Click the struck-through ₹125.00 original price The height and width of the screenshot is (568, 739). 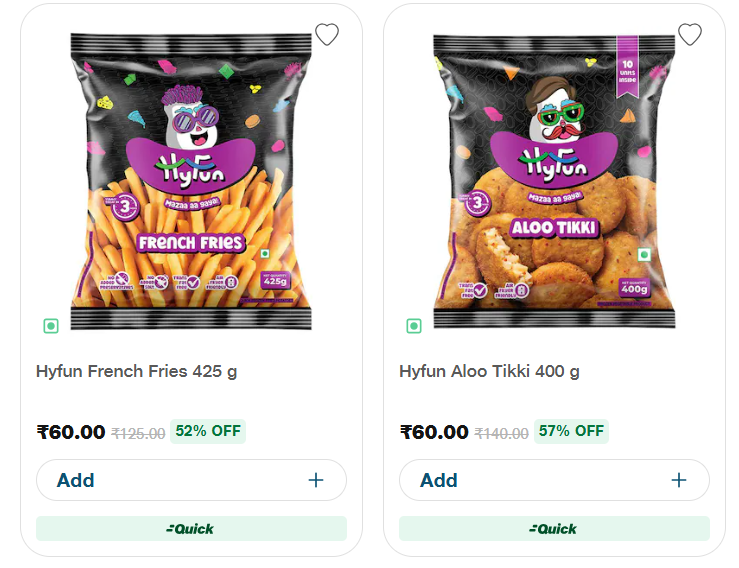pos(138,433)
